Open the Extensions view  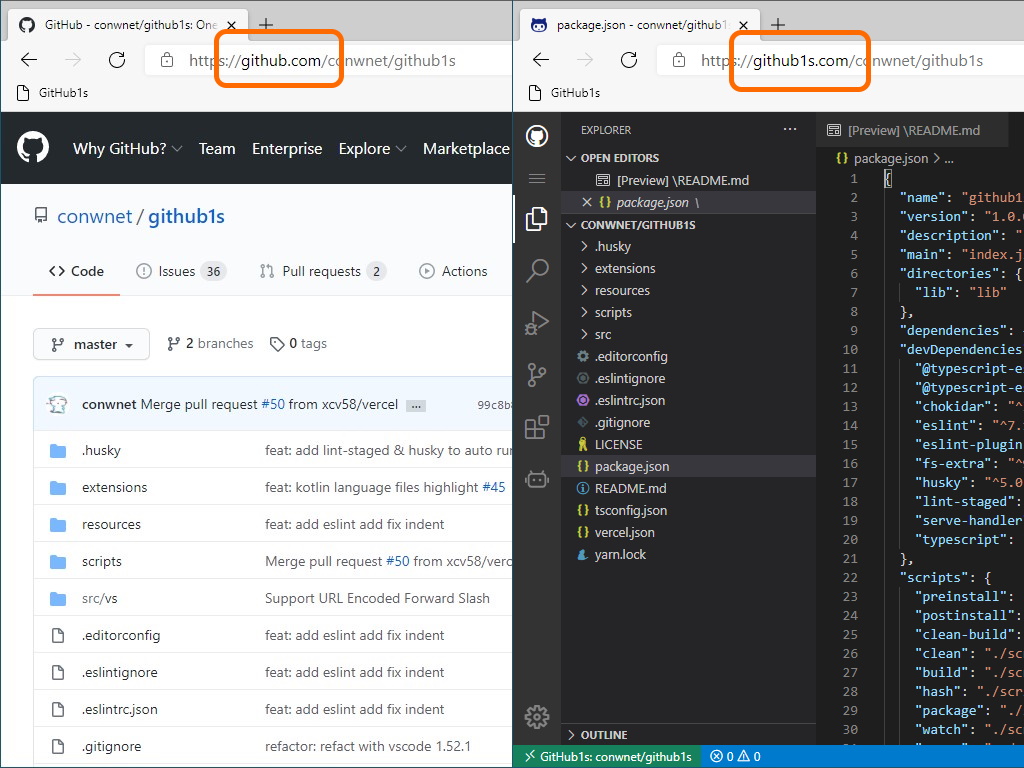click(537, 426)
